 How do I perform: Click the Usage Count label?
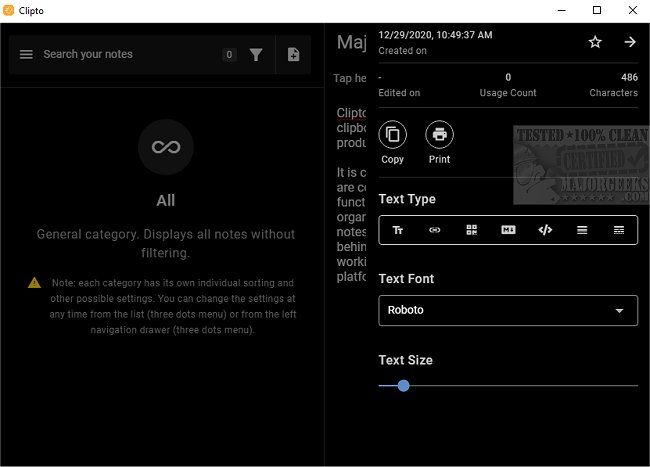click(508, 93)
